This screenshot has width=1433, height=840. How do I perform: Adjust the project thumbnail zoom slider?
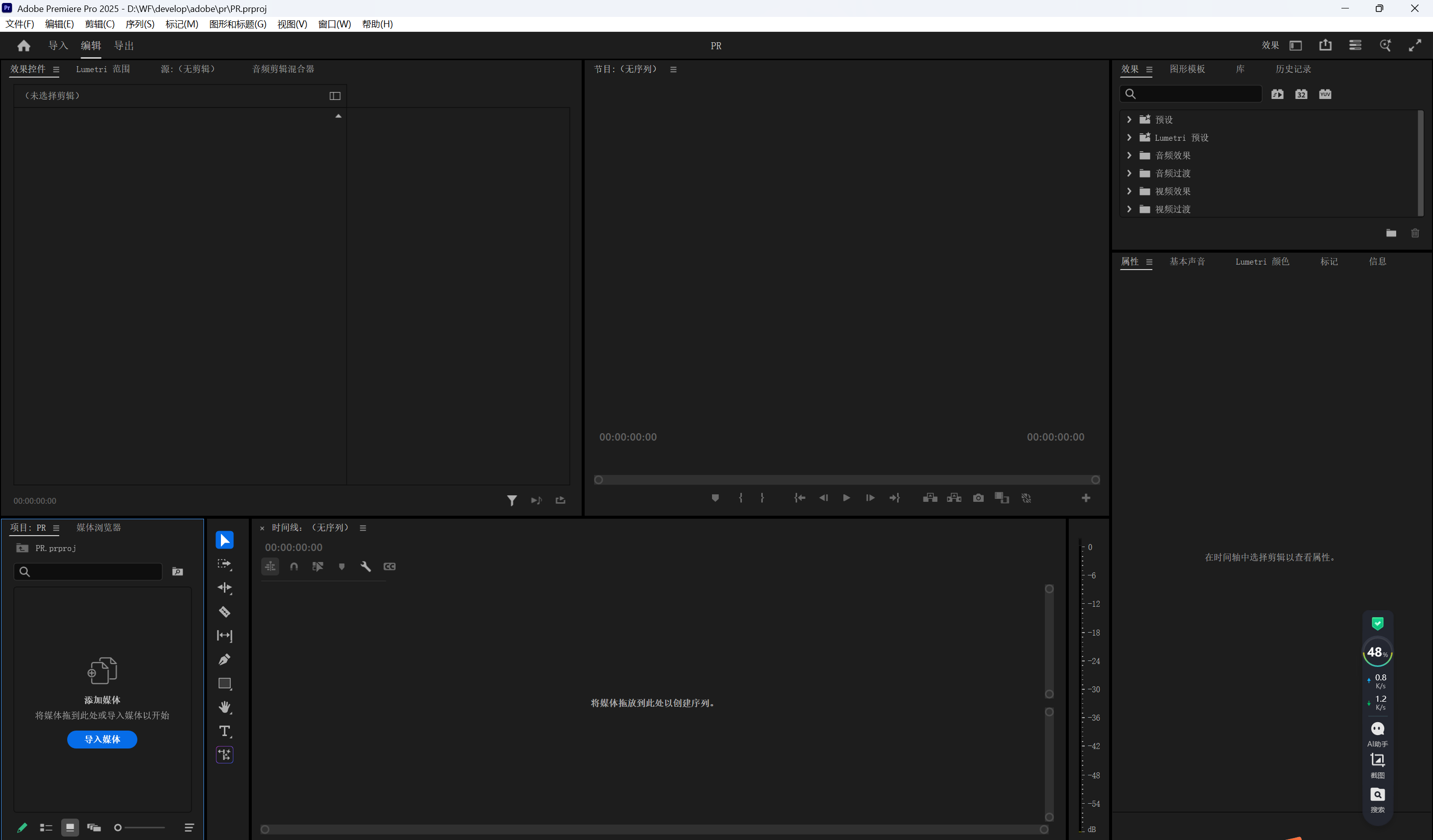coord(118,828)
